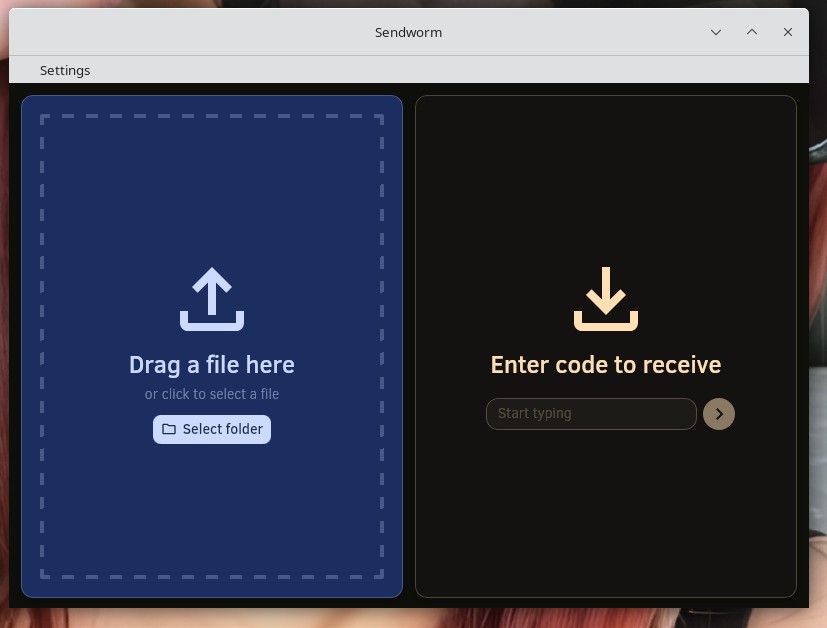Click the desktop wallpaper beside the window

[x=818, y=300]
